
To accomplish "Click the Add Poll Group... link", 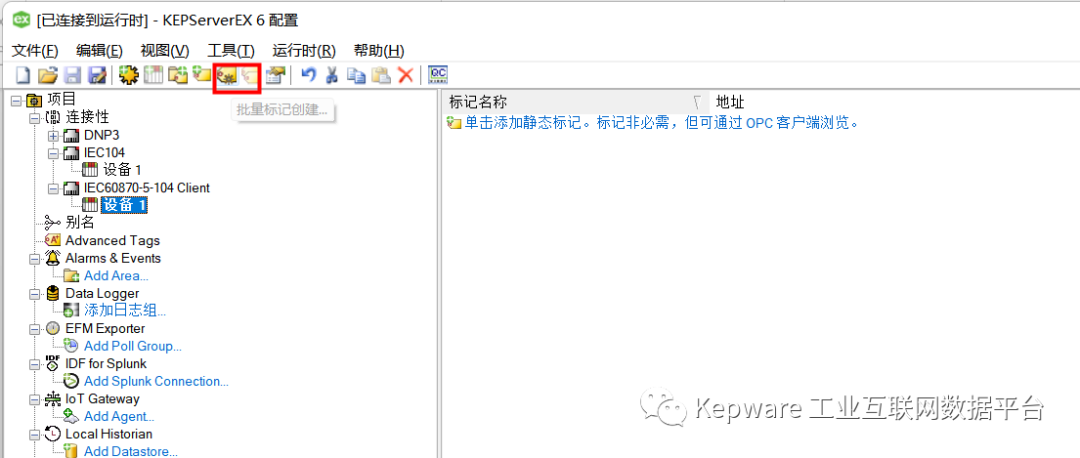I will click(x=133, y=346).
